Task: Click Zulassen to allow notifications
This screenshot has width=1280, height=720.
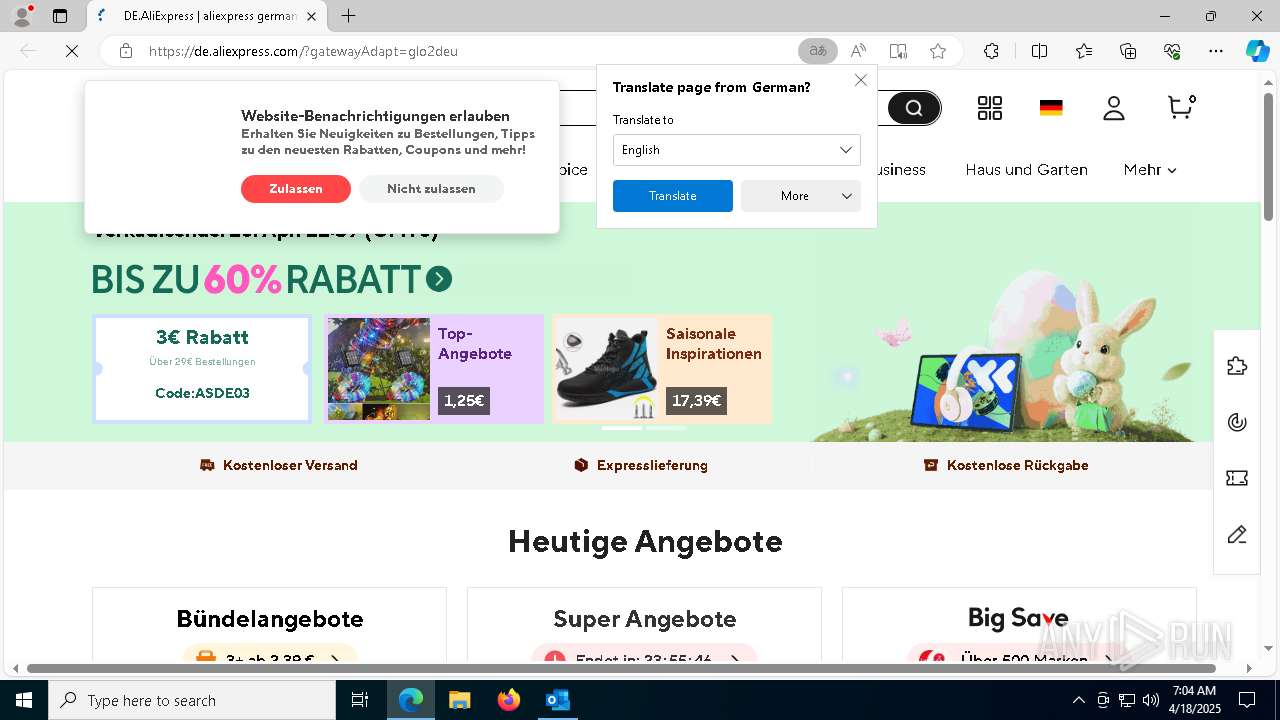Action: pos(296,189)
